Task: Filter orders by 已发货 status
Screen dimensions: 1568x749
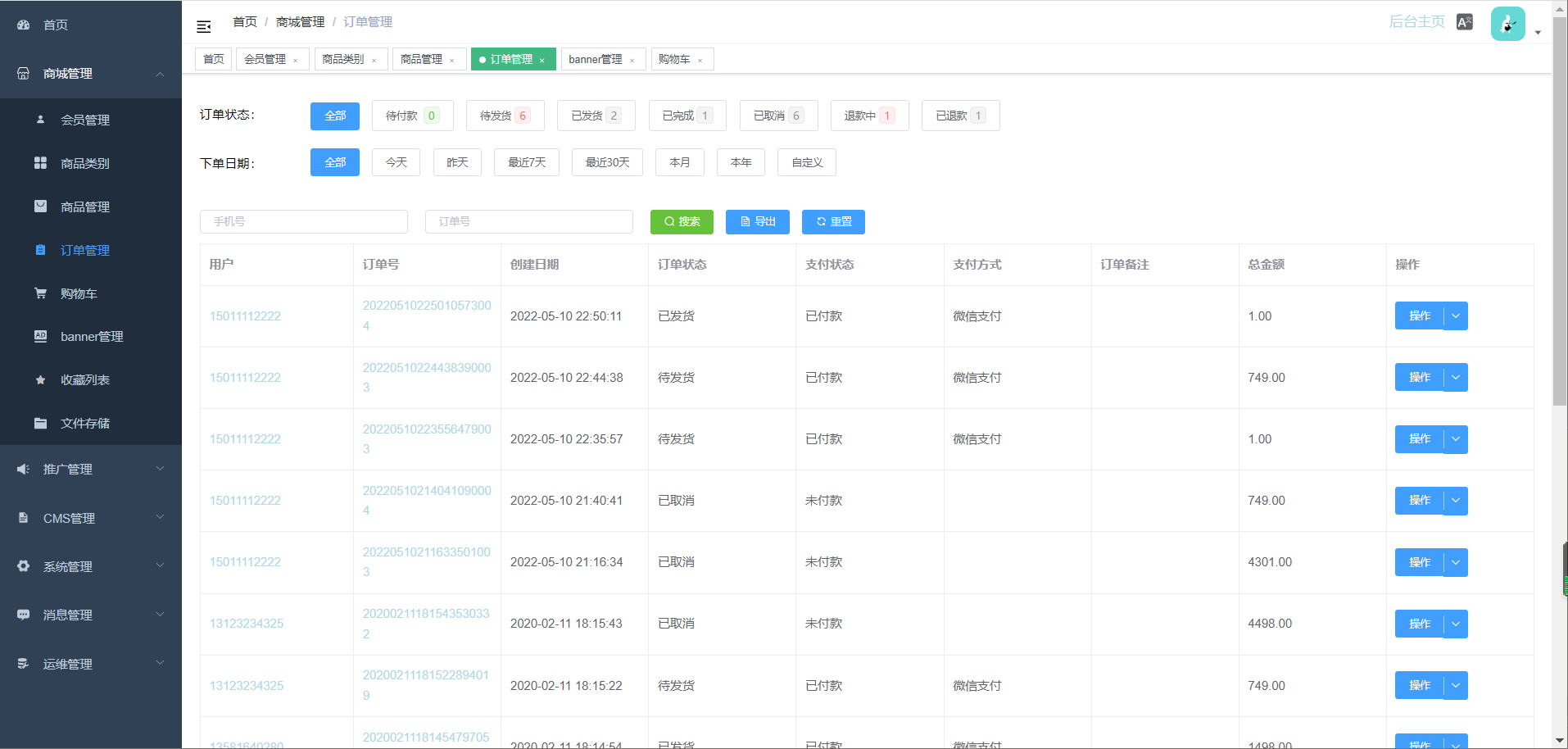Action: point(596,116)
